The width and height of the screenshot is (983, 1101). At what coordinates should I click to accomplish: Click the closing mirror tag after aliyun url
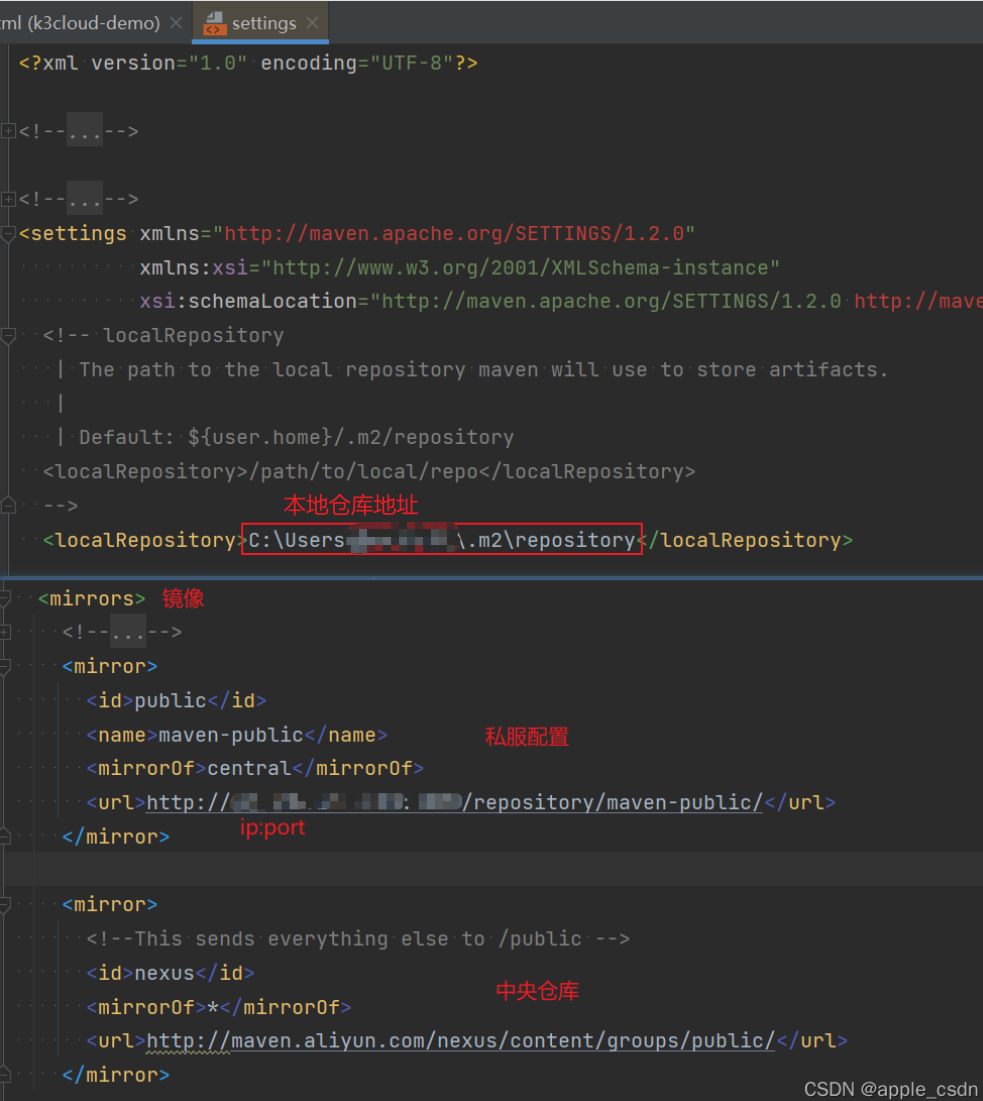pos(116,1075)
